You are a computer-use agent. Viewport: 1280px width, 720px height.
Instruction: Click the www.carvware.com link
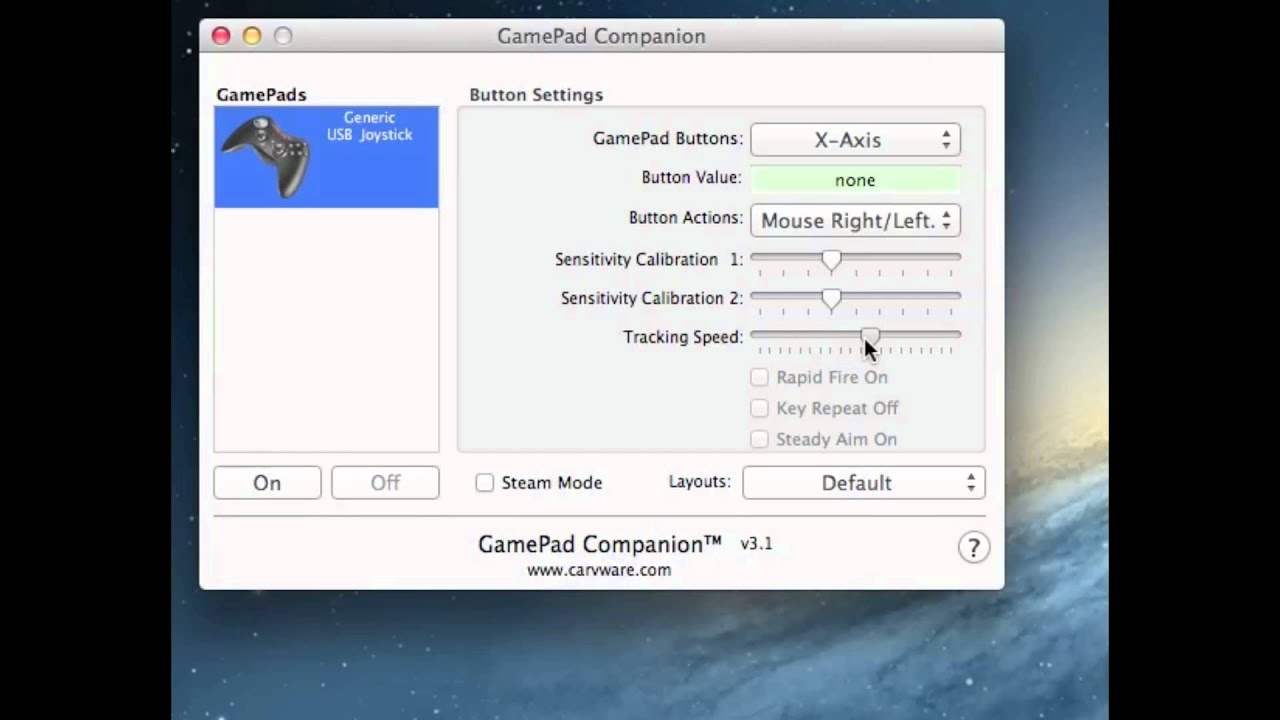pos(599,570)
